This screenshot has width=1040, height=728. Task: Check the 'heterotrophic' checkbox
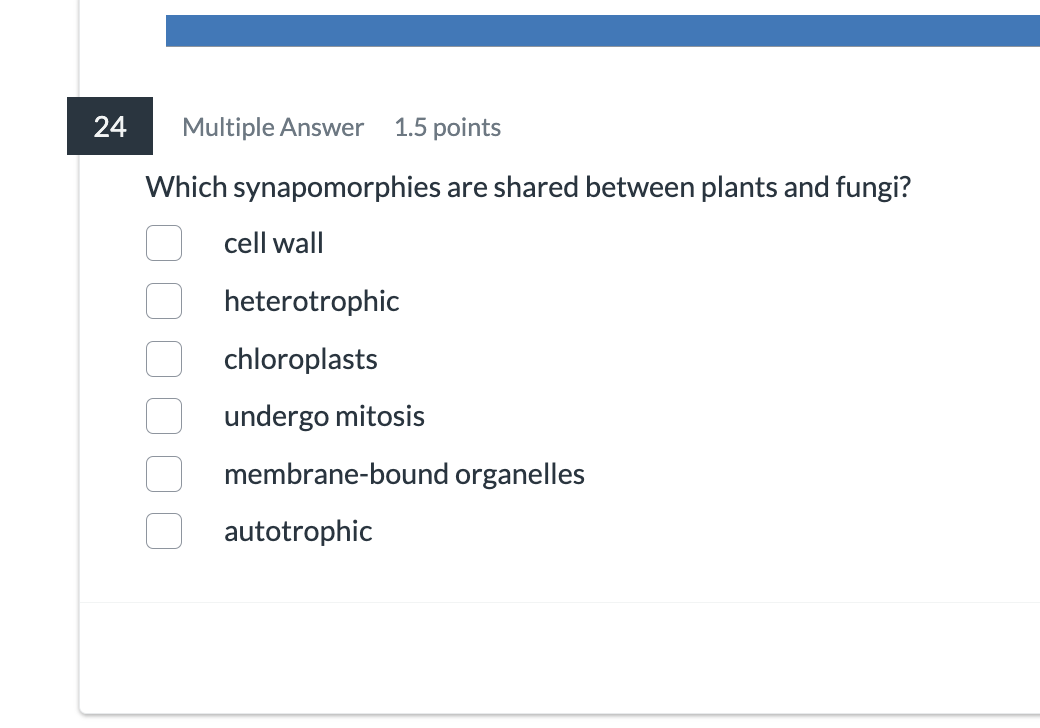coord(164,301)
